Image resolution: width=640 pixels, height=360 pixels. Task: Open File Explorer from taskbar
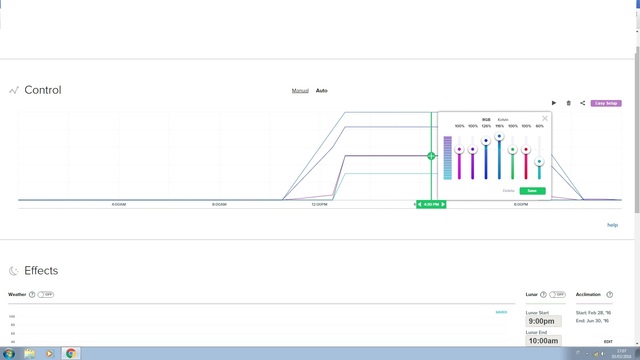coord(29,353)
